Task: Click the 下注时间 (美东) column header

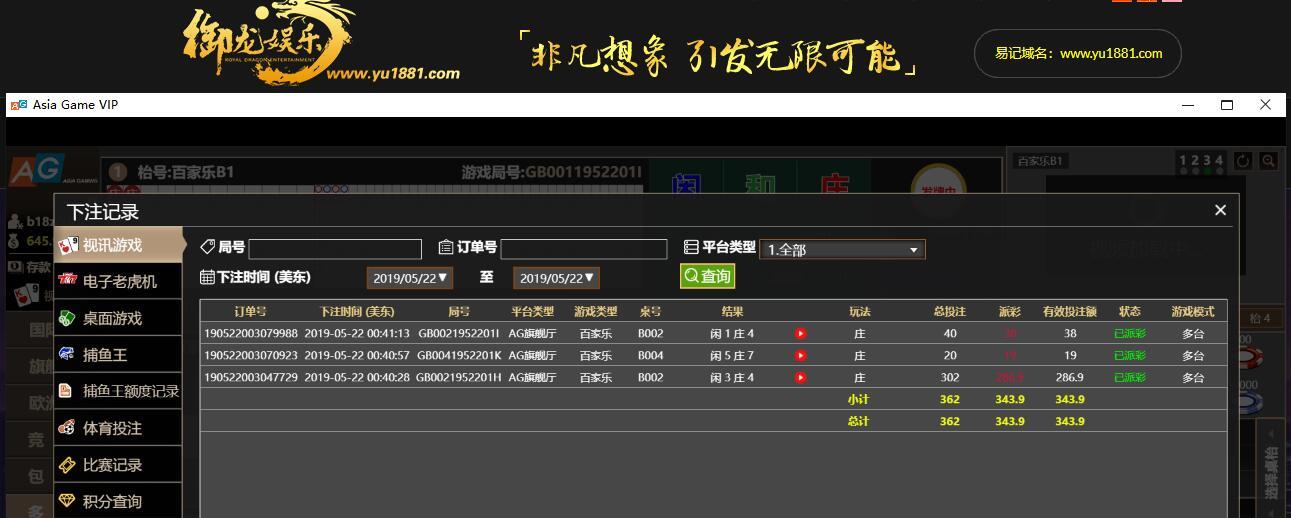Action: 357,311
